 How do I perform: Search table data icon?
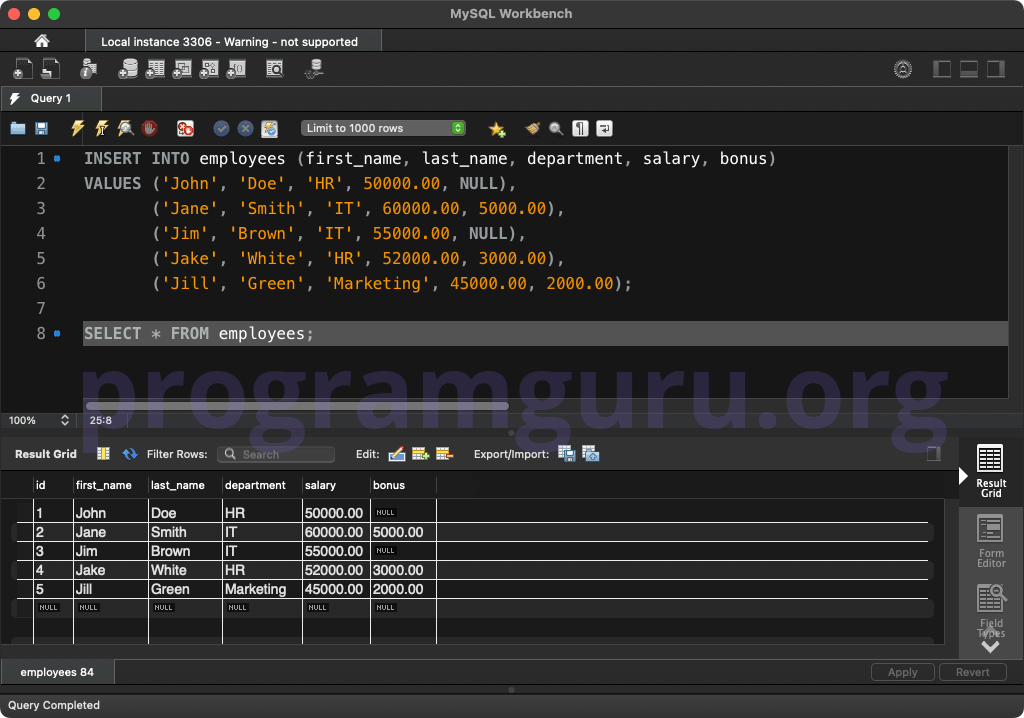(x=275, y=69)
